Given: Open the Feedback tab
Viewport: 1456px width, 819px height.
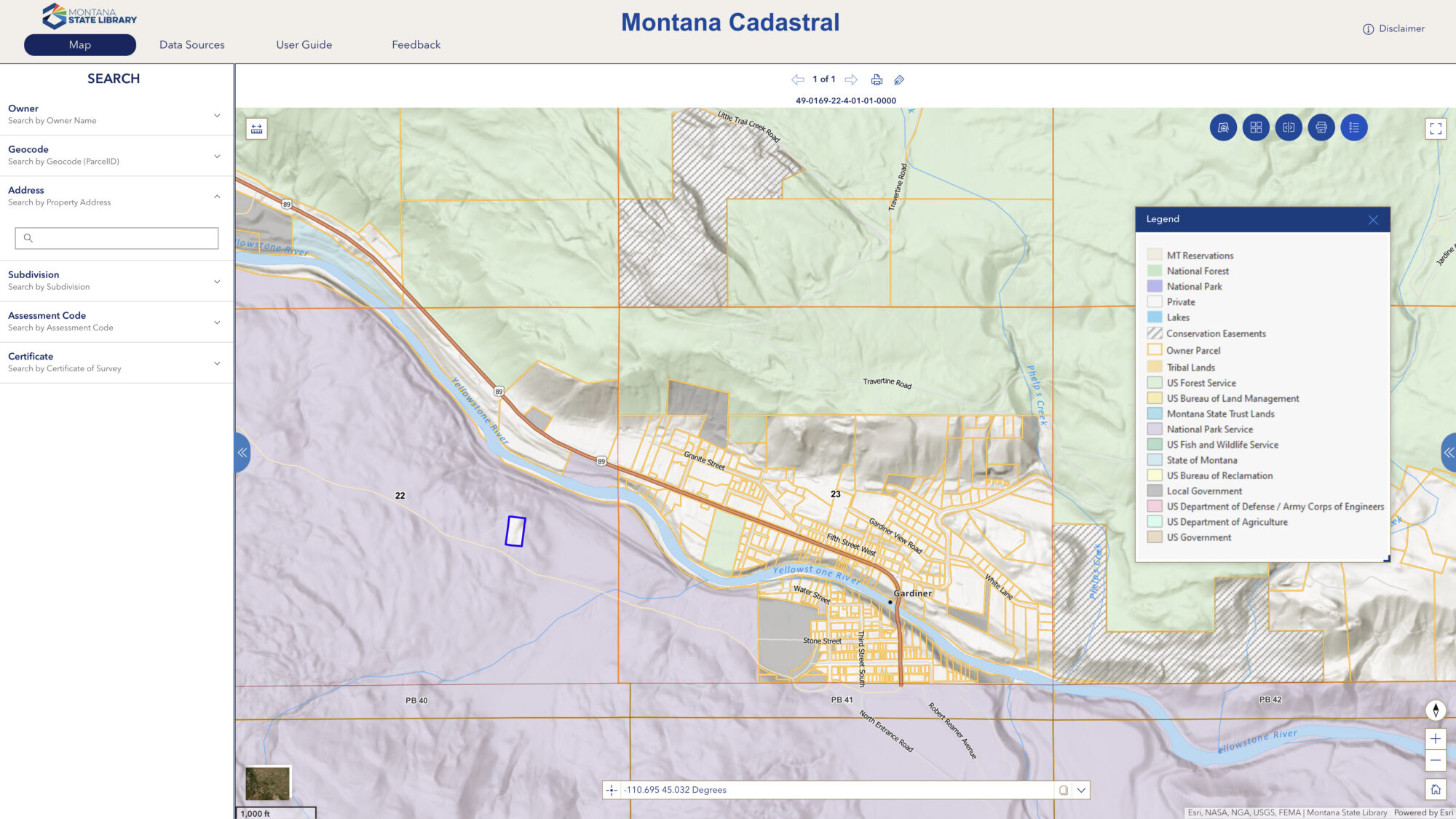Looking at the screenshot, I should point(416,44).
